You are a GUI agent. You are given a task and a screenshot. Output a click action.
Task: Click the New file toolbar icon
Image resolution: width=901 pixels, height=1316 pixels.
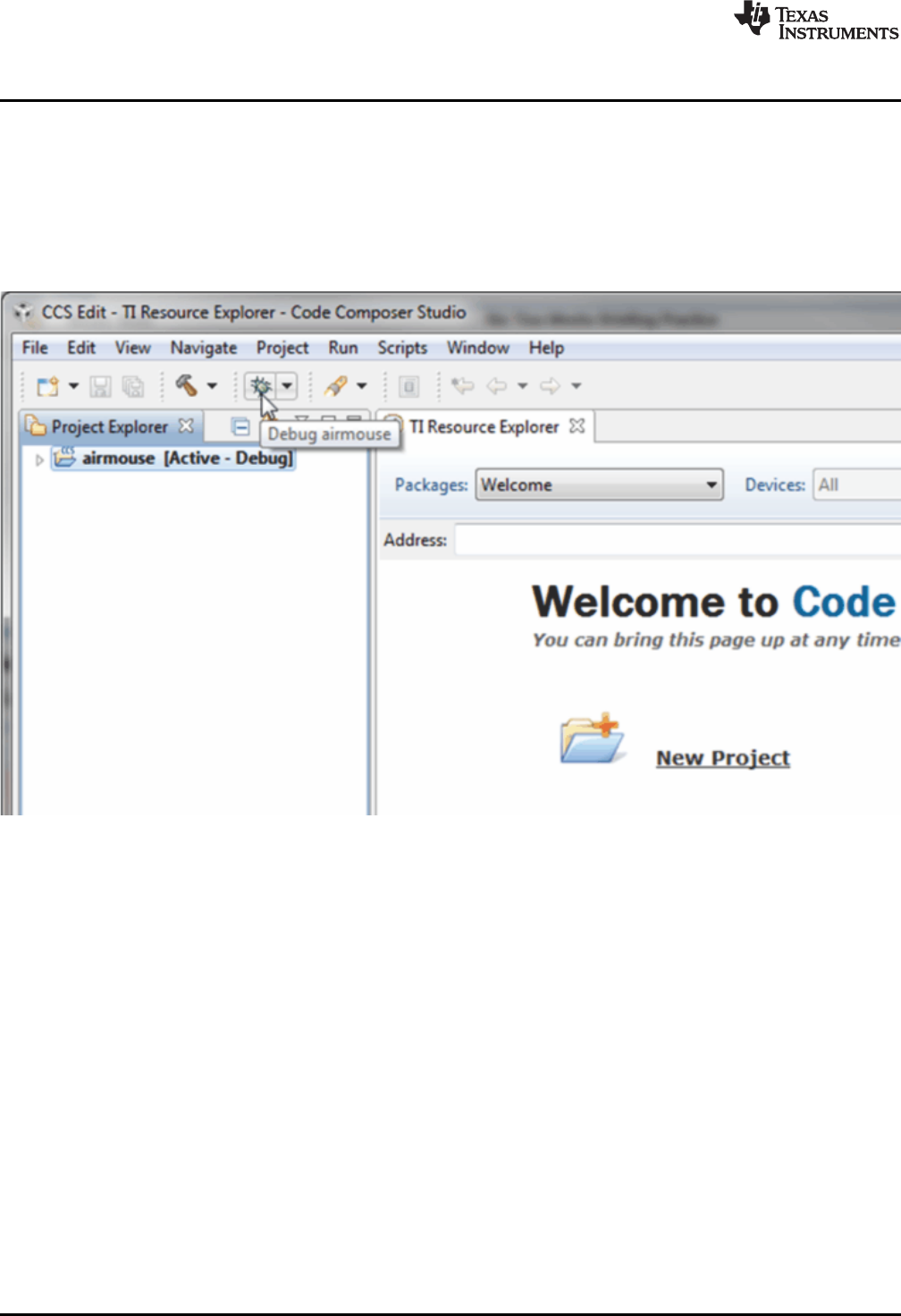(47, 386)
